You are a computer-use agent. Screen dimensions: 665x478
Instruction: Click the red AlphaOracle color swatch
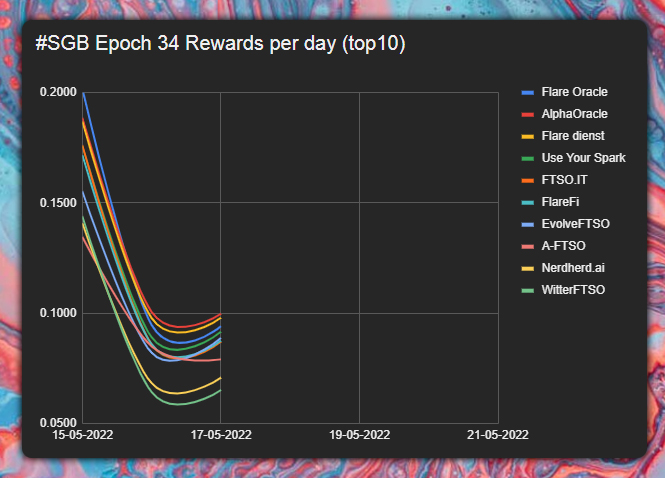click(528, 115)
